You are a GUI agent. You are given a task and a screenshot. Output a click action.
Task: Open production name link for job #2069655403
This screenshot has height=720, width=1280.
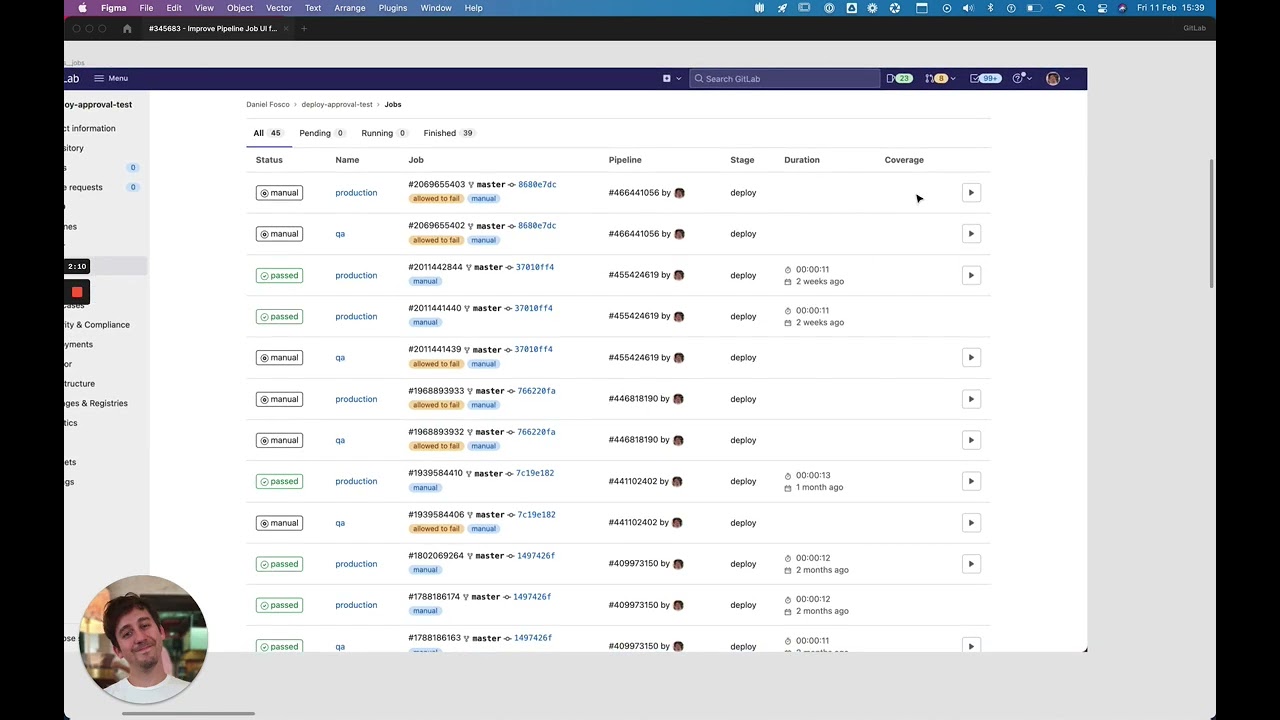click(356, 193)
